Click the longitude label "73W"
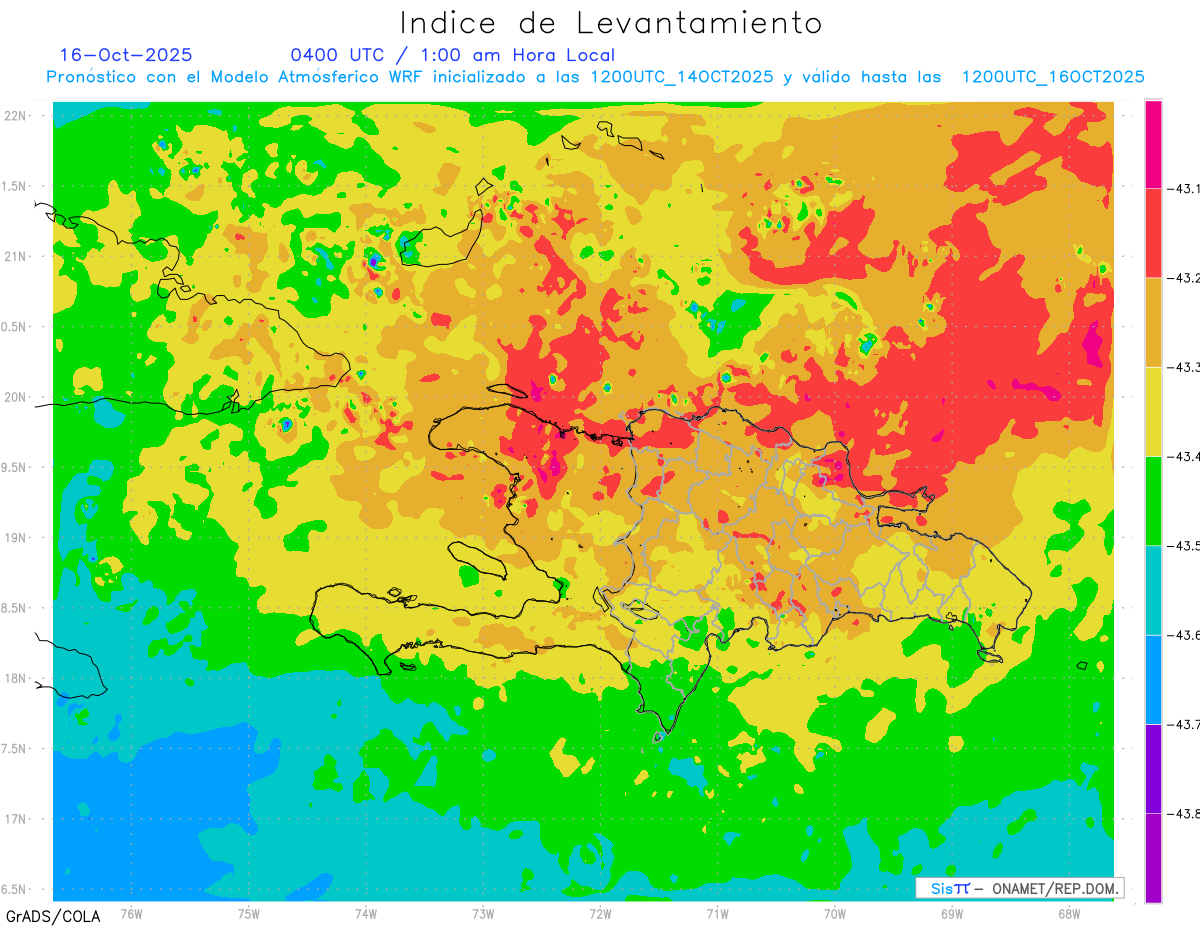 483,914
